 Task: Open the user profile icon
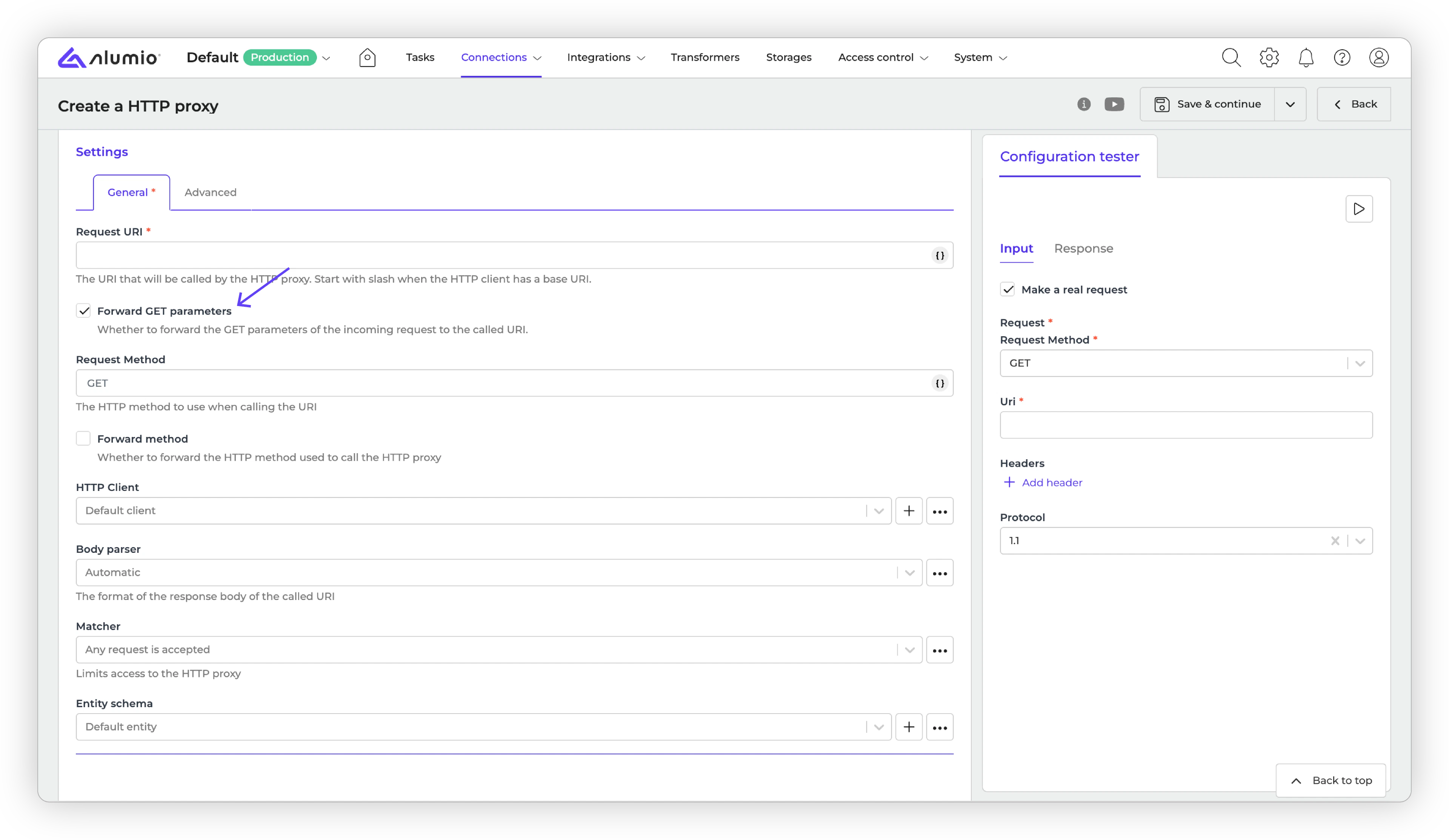1379,57
